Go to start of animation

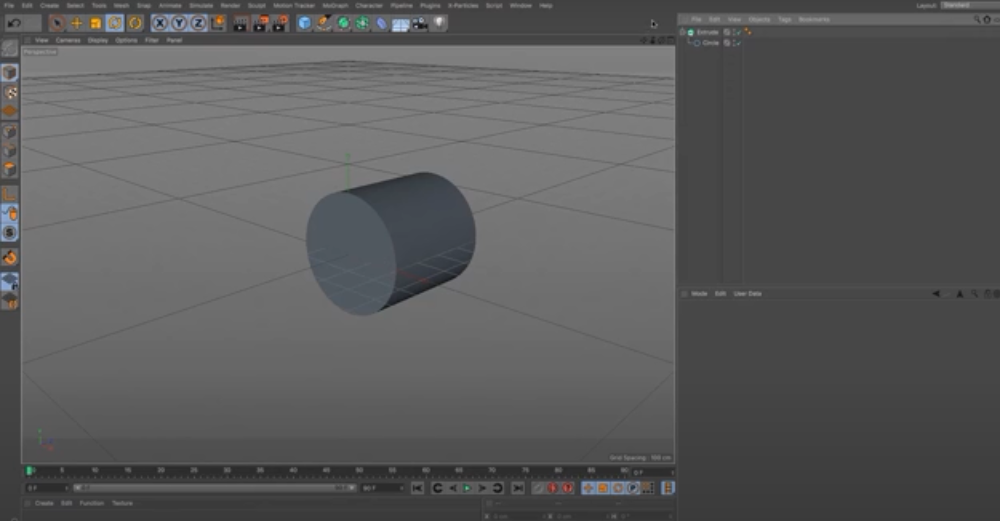417,488
